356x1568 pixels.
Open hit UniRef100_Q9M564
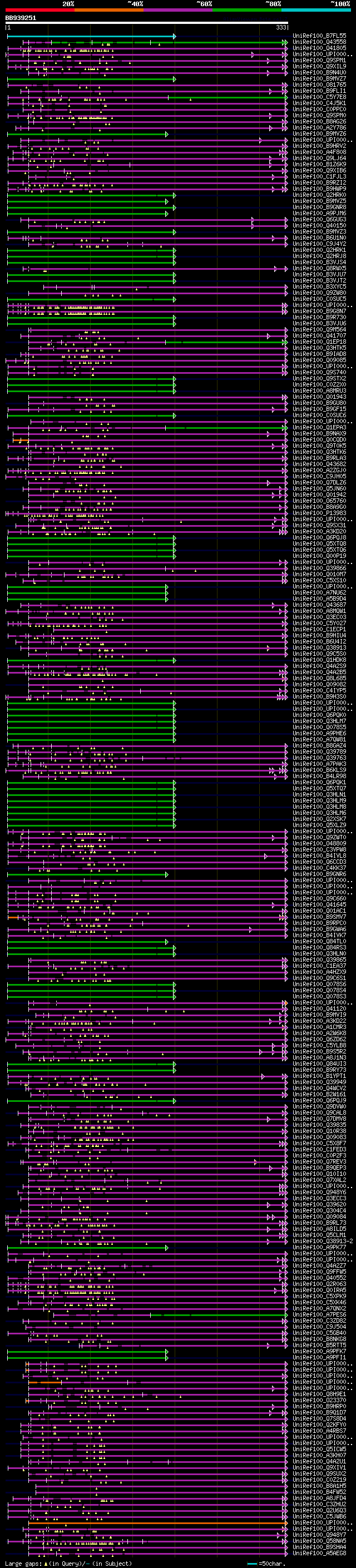(319, 329)
